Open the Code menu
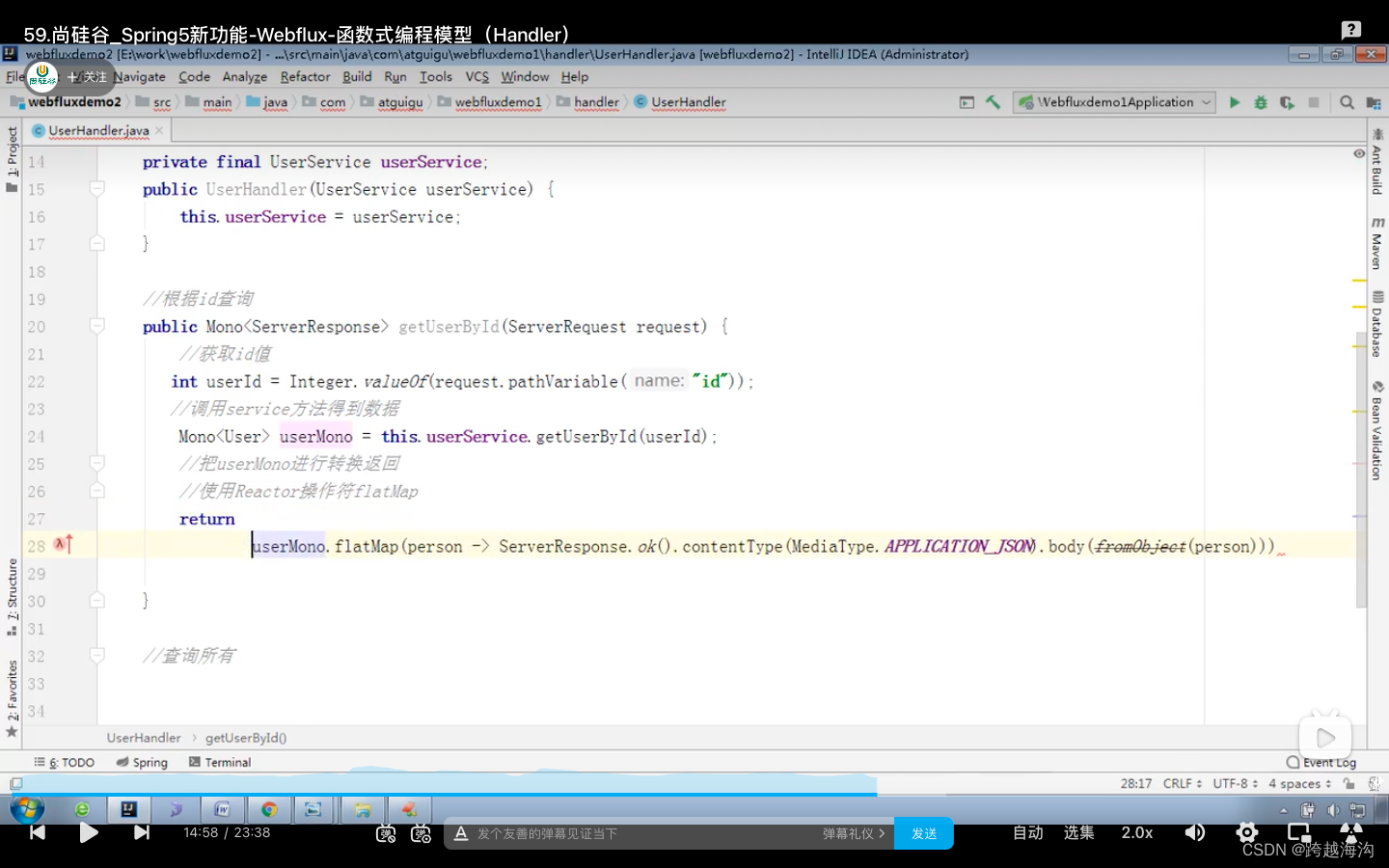Viewport: 1389px width, 868px height. (x=194, y=76)
